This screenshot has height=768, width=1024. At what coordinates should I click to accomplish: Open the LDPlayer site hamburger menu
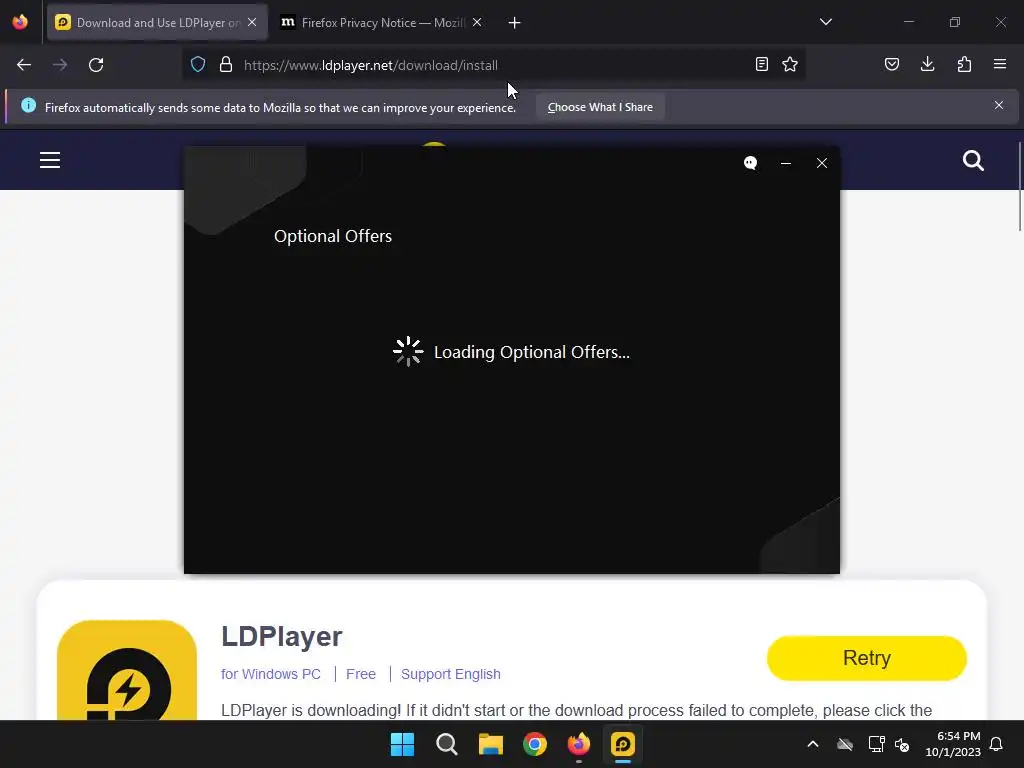(x=50, y=160)
